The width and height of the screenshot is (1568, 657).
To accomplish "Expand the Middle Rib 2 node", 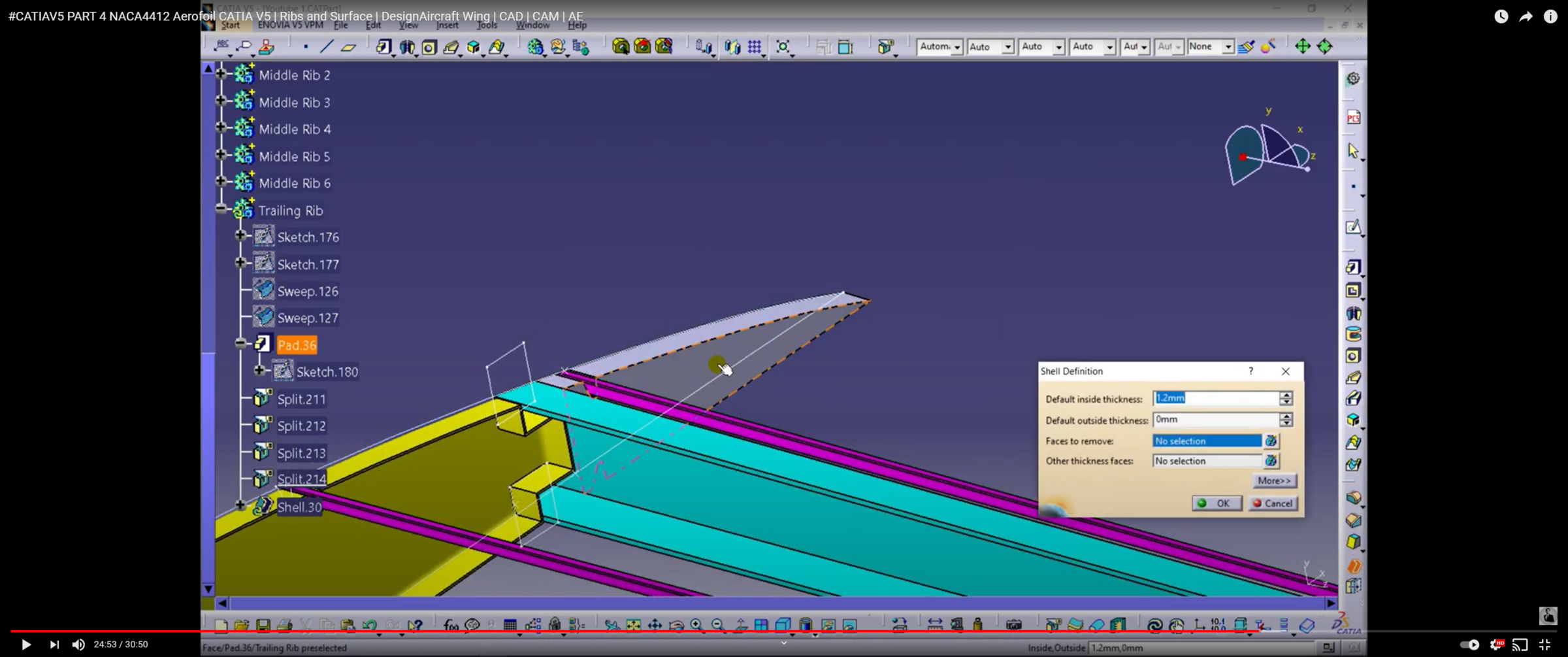I will pyautogui.click(x=221, y=74).
